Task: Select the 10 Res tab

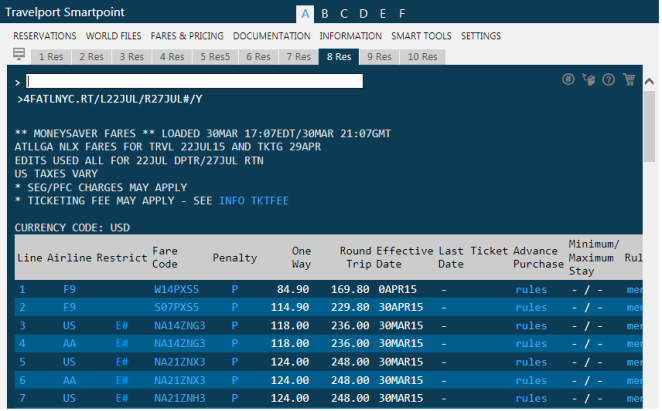Action: pyautogui.click(x=422, y=57)
